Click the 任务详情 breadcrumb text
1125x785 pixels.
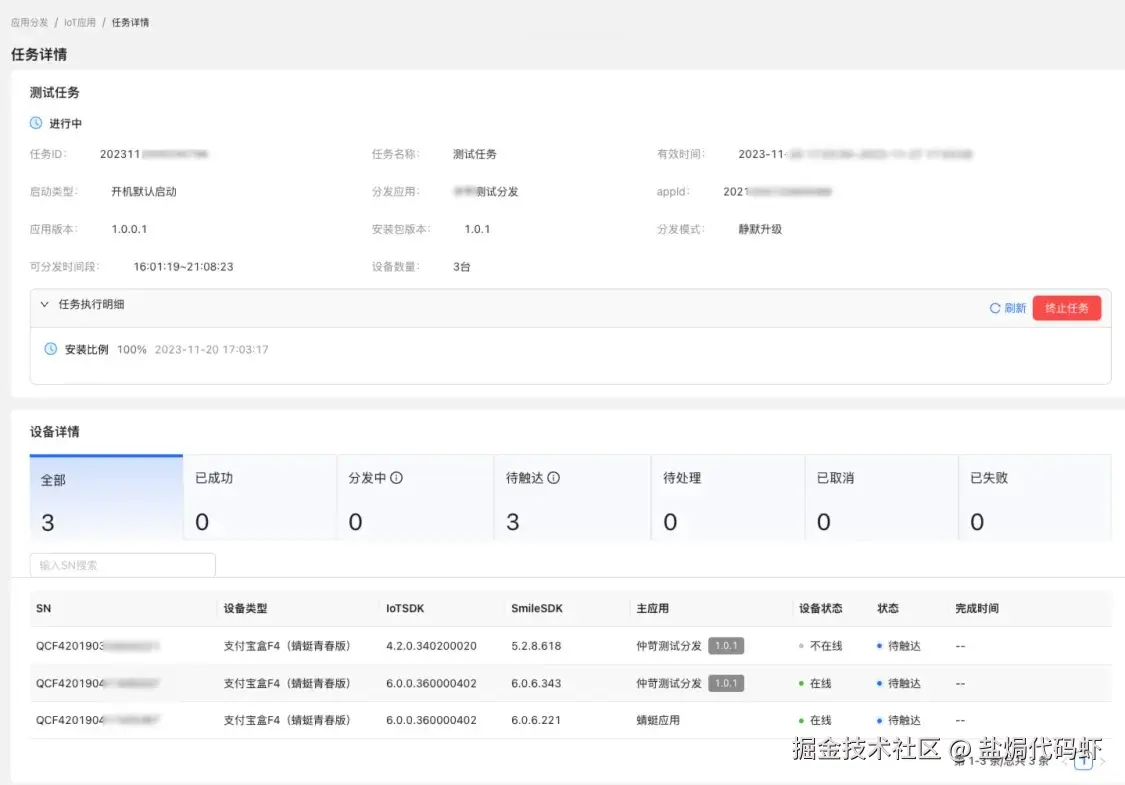[131, 22]
